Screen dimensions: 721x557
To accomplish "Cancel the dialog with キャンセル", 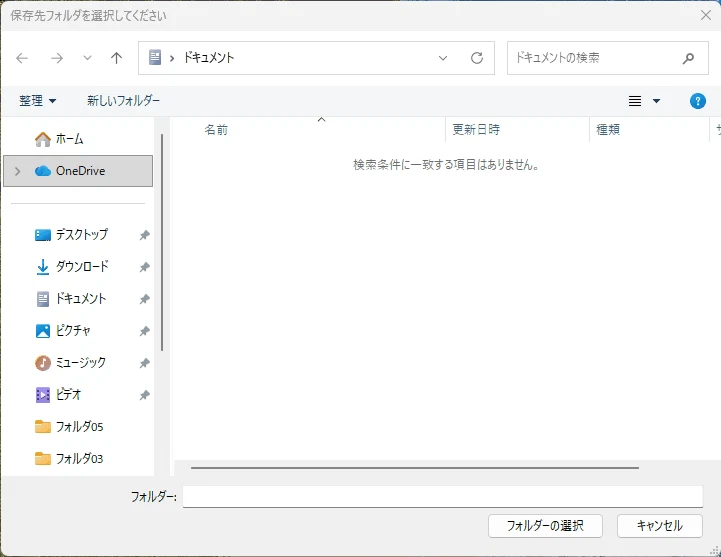I will click(x=659, y=526).
